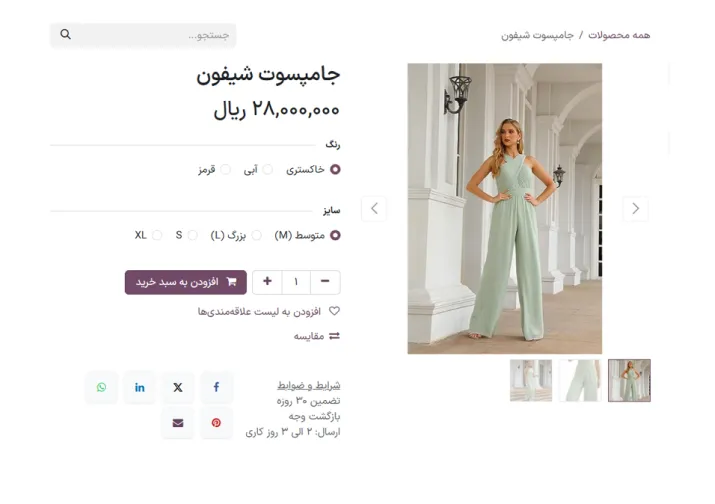Decrease quantity with minus button
715x504 pixels.
pyautogui.click(x=326, y=282)
